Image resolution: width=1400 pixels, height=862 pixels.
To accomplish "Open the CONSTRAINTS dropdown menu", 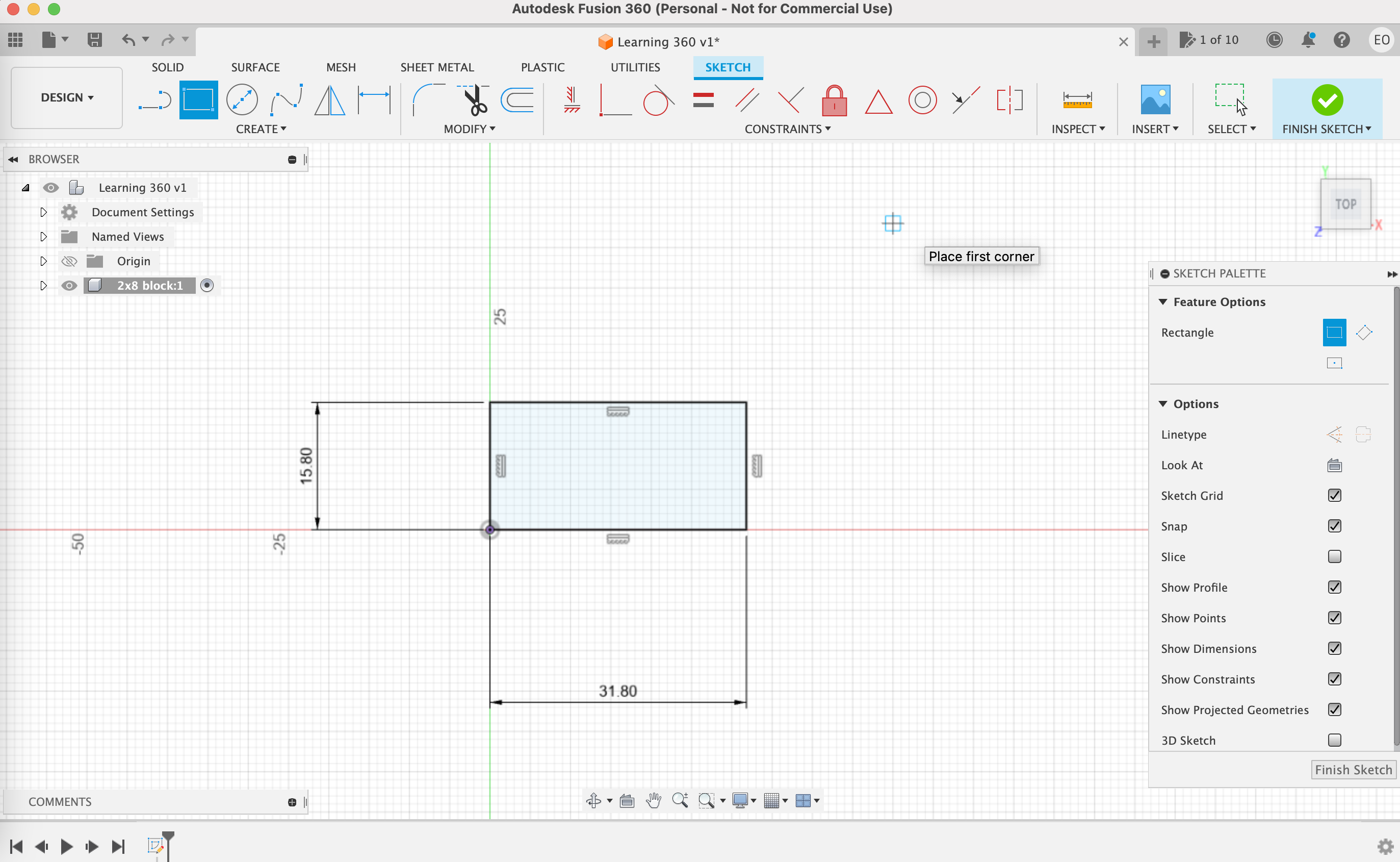I will coord(788,130).
